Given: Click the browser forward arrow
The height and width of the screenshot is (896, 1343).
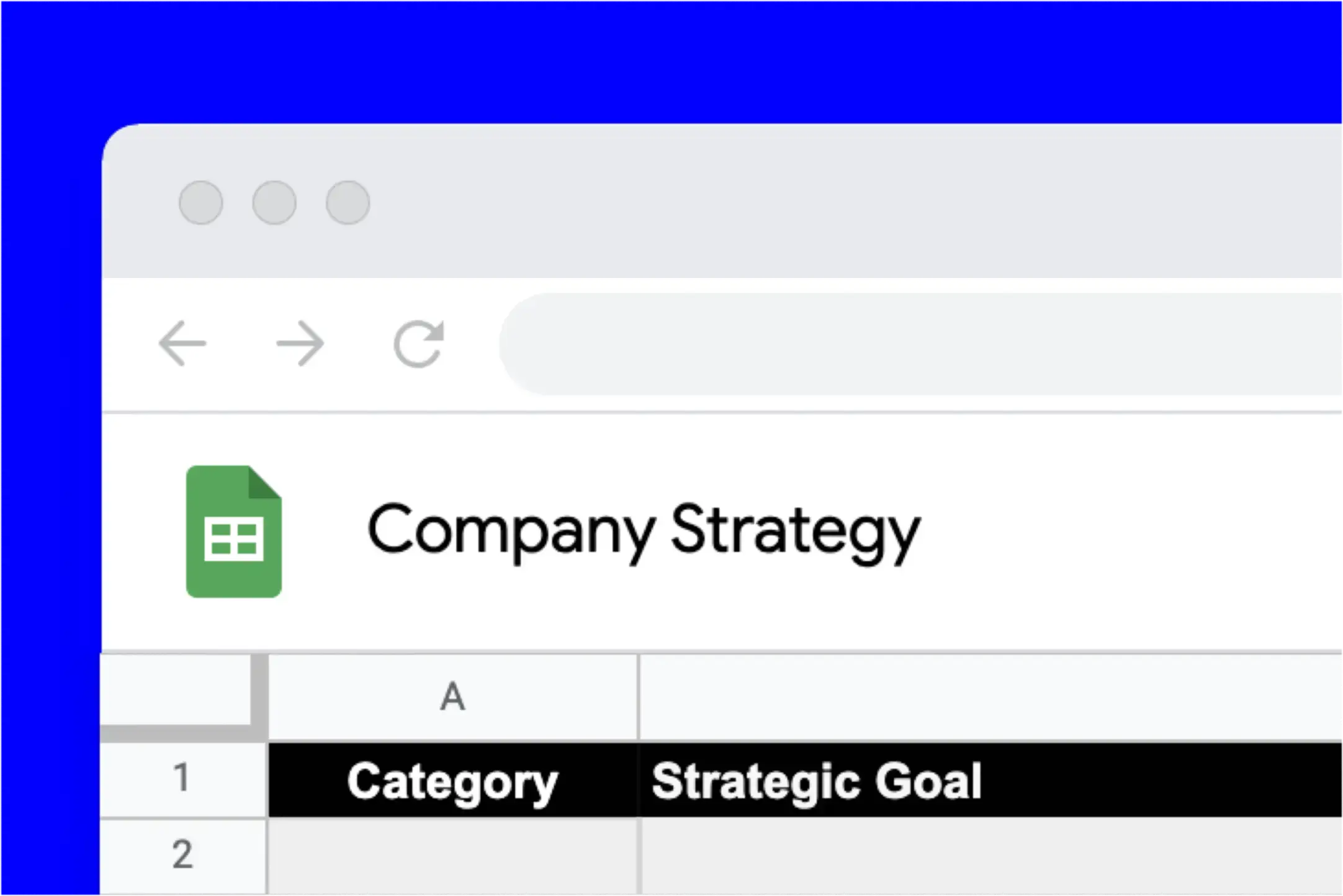Looking at the screenshot, I should coord(300,343).
